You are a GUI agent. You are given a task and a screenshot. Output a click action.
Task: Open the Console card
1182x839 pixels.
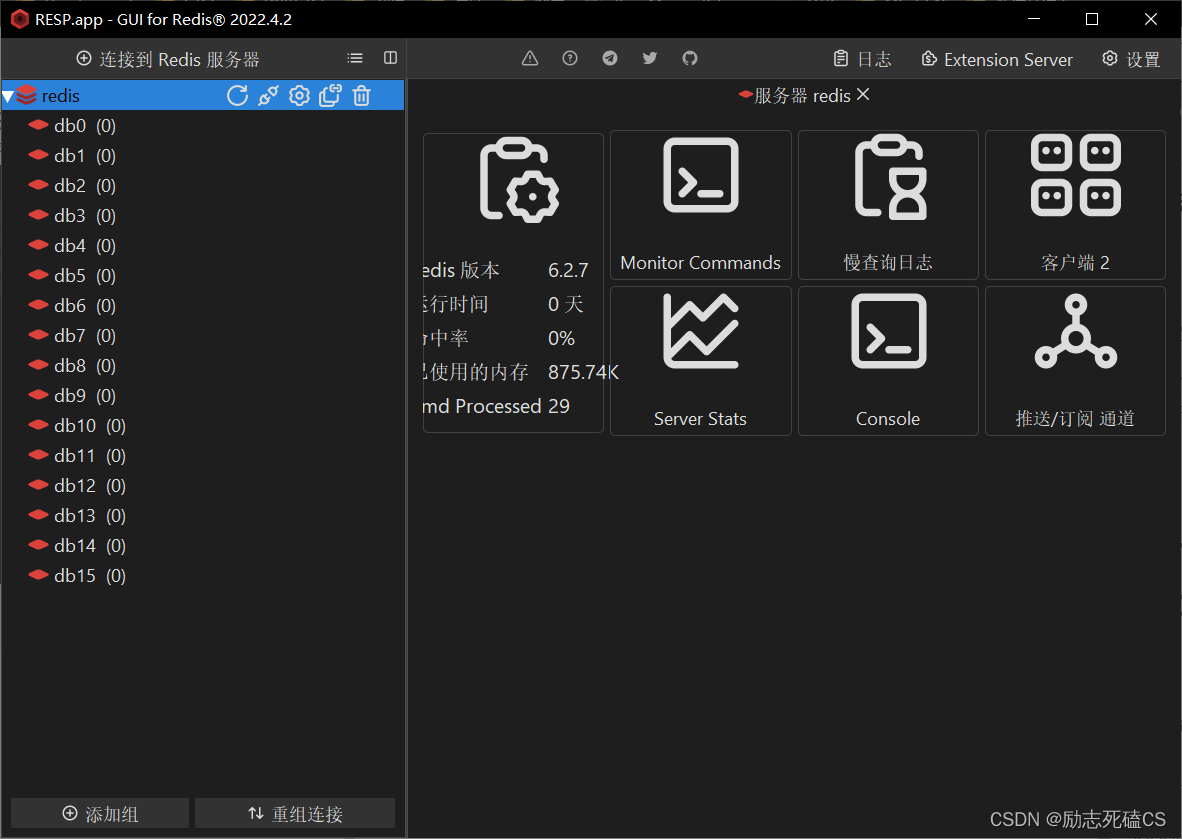888,361
